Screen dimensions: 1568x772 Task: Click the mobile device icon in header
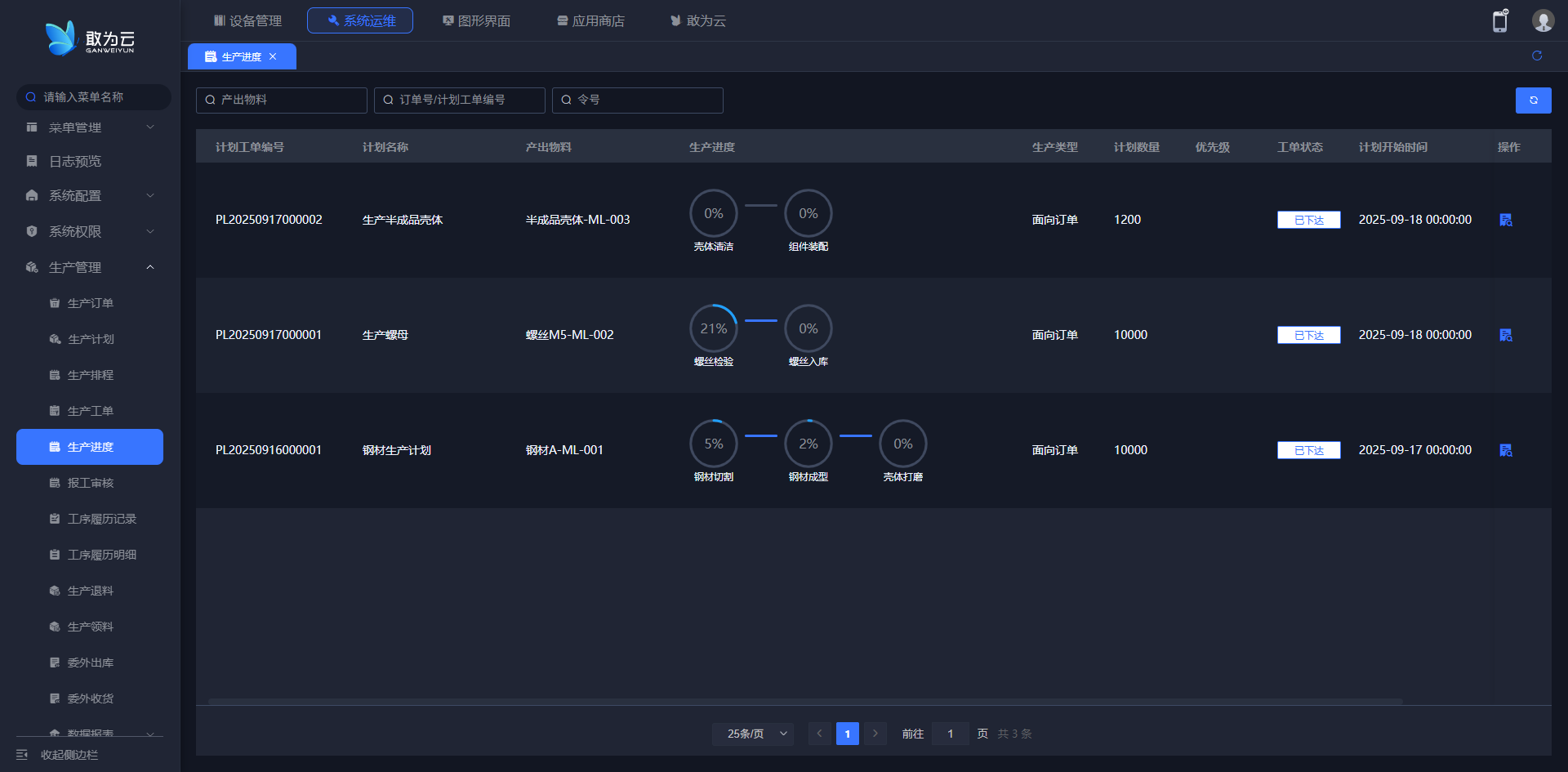pos(1499,21)
